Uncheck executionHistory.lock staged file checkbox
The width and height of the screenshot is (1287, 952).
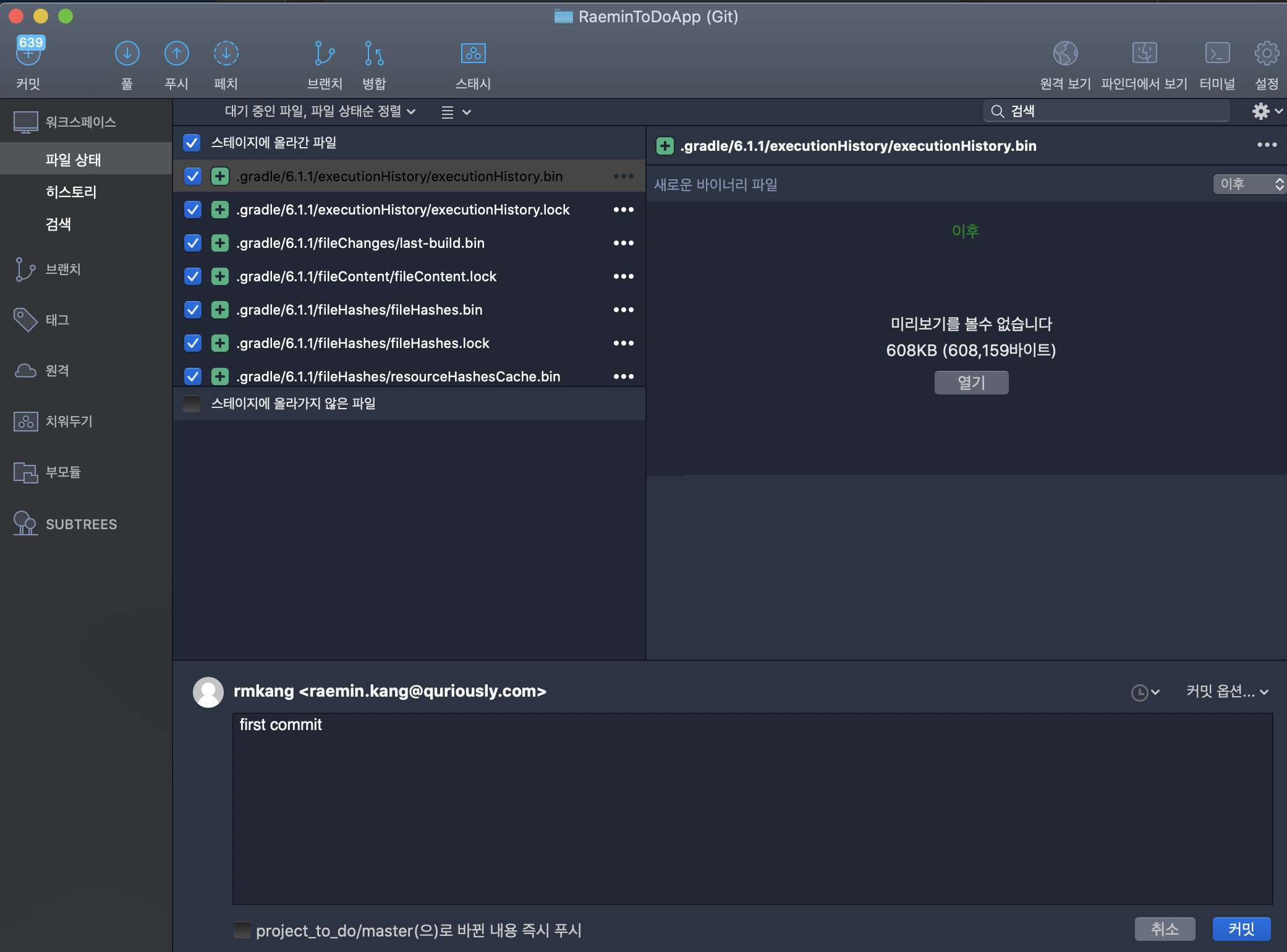tap(193, 210)
